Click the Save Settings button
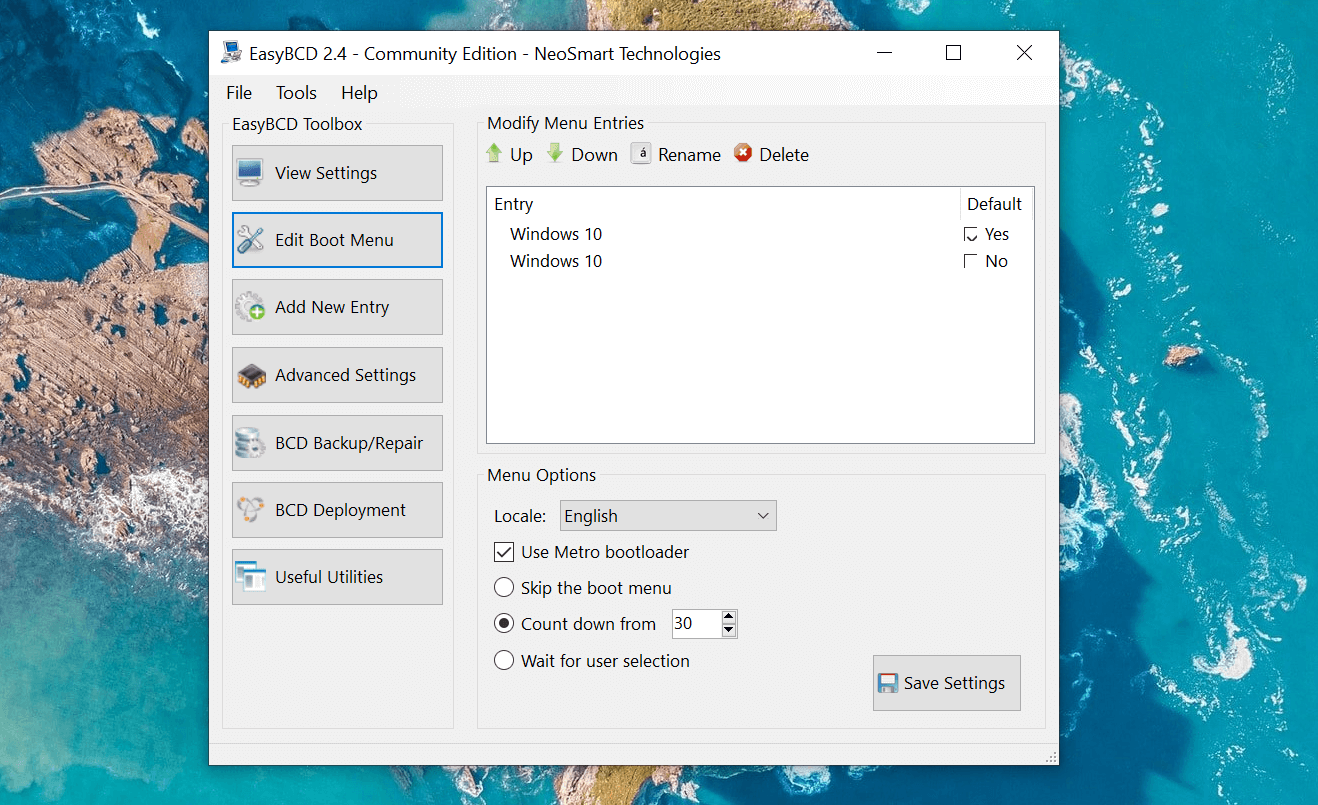Image resolution: width=1318 pixels, height=805 pixels. coord(946,683)
